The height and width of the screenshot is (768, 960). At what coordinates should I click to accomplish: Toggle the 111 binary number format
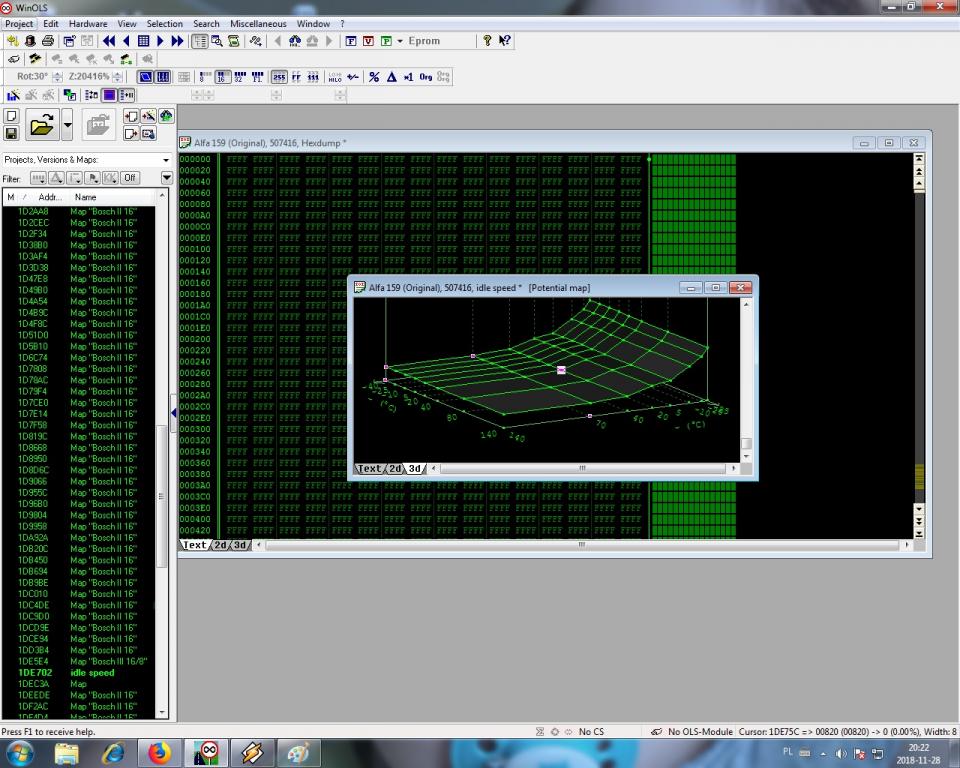point(313,77)
